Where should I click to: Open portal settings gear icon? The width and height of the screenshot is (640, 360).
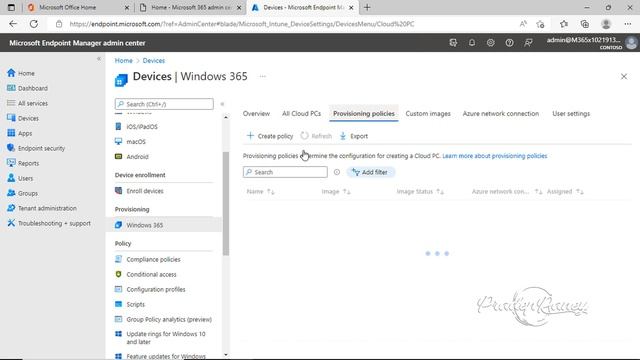pyautogui.click(x=491, y=42)
